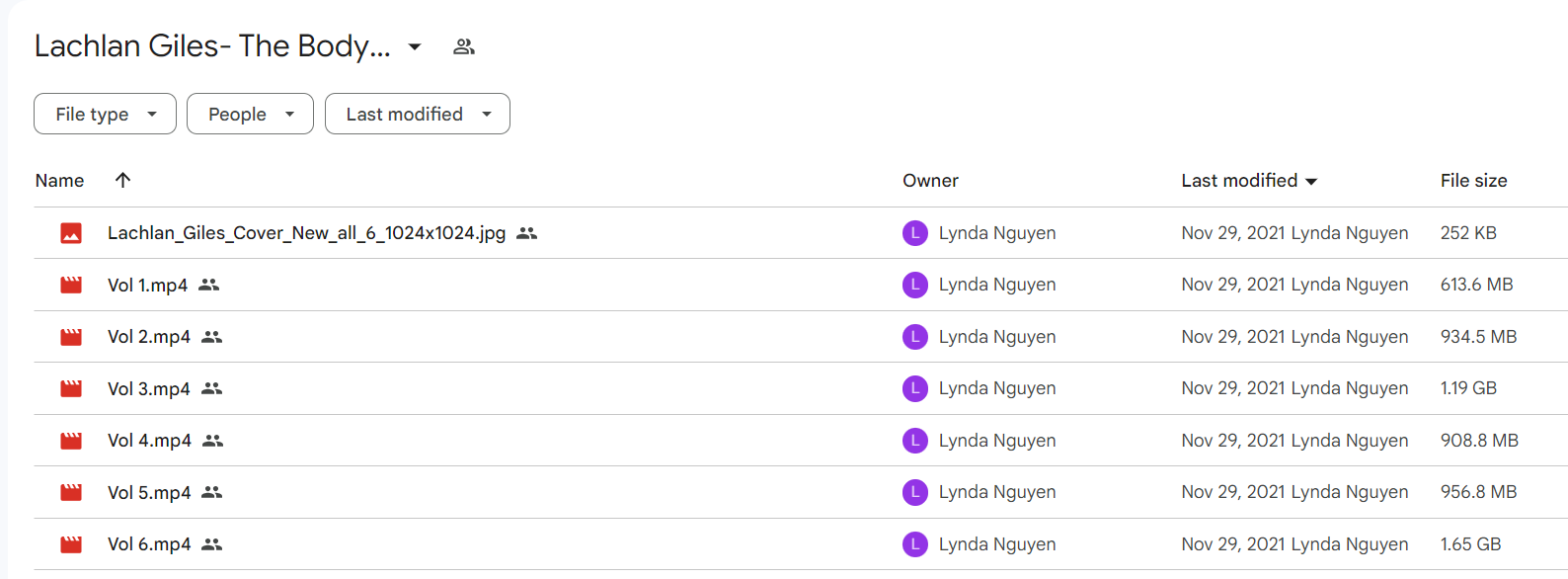Viewport: 1568px width, 579px height.
Task: Open the Last modified filter chip
Action: click(418, 114)
